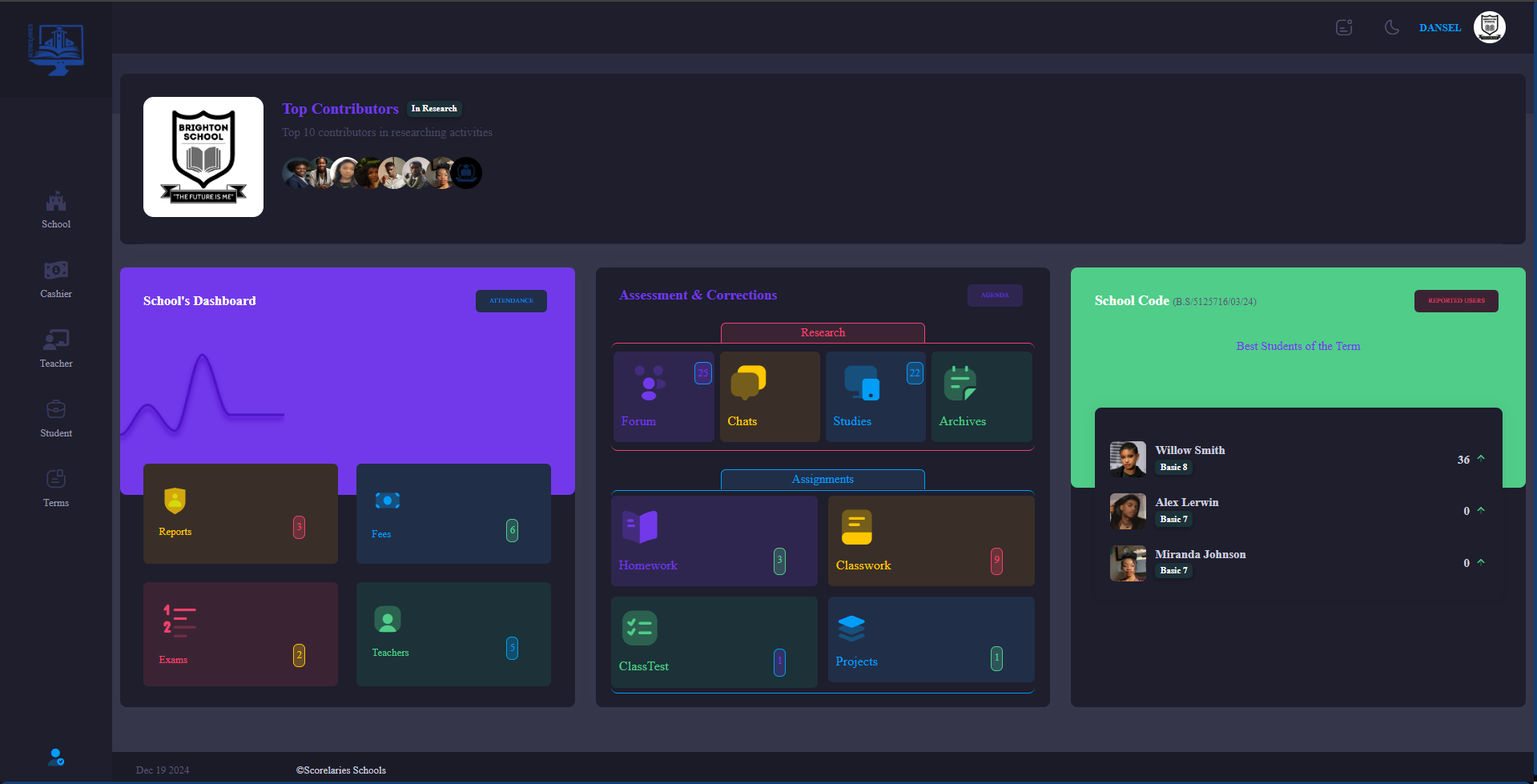Expand Miranda Johnson's score arrow
The width and height of the screenshot is (1537, 784).
pyautogui.click(x=1481, y=562)
